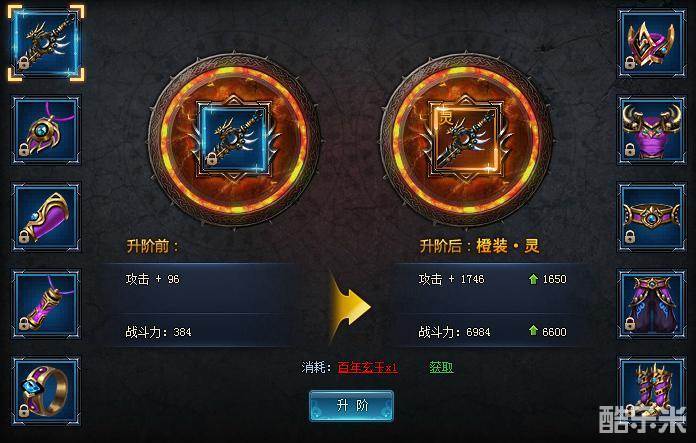Click the upgraded 灵 weapon preview
This screenshot has height=443, width=696.
(466, 138)
